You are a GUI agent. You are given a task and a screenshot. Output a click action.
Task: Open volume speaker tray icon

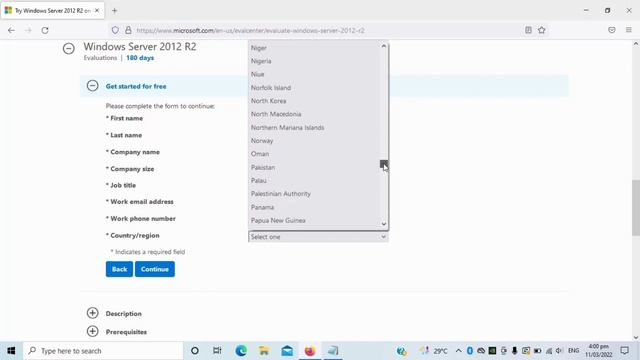[559, 351]
